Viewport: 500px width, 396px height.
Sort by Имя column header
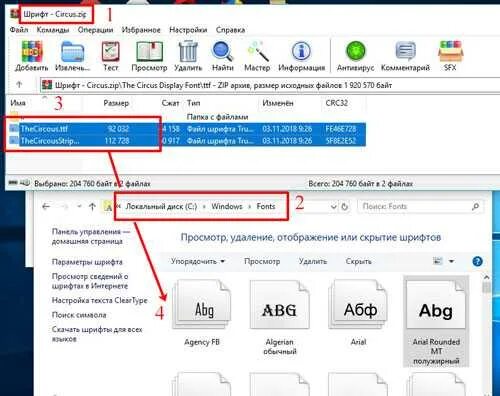(18, 103)
